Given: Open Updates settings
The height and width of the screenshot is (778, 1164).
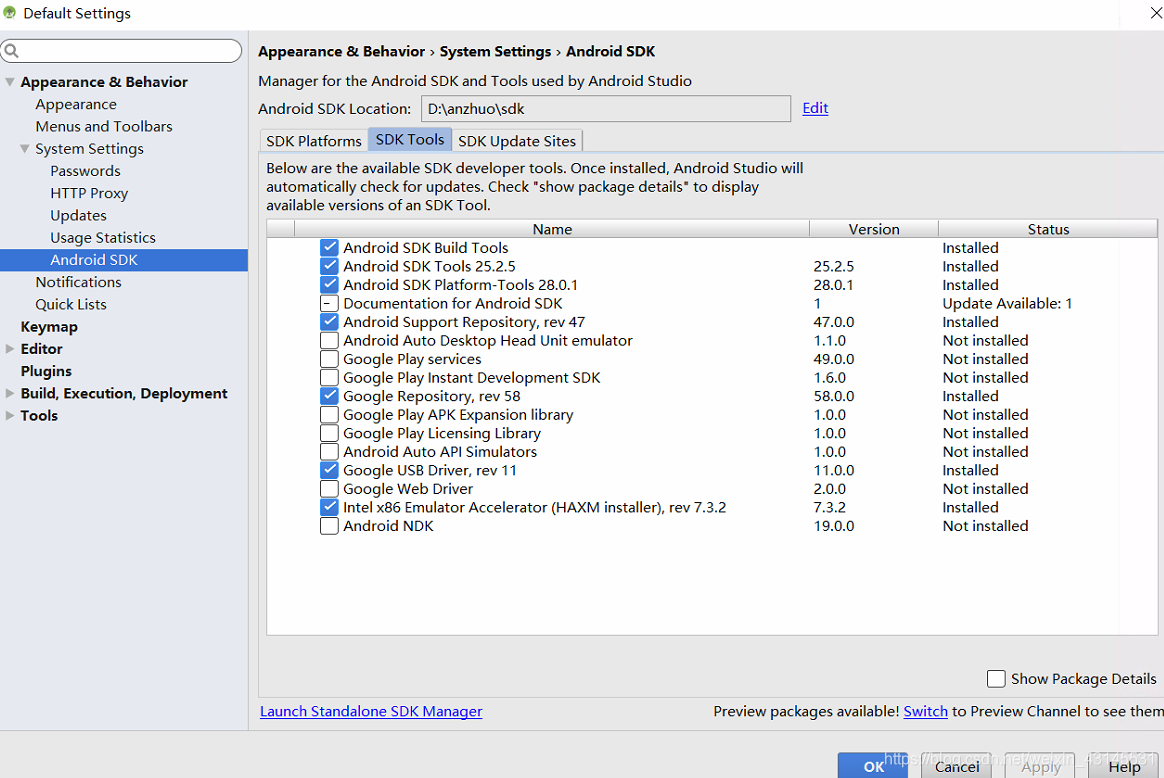Looking at the screenshot, I should (x=78, y=215).
